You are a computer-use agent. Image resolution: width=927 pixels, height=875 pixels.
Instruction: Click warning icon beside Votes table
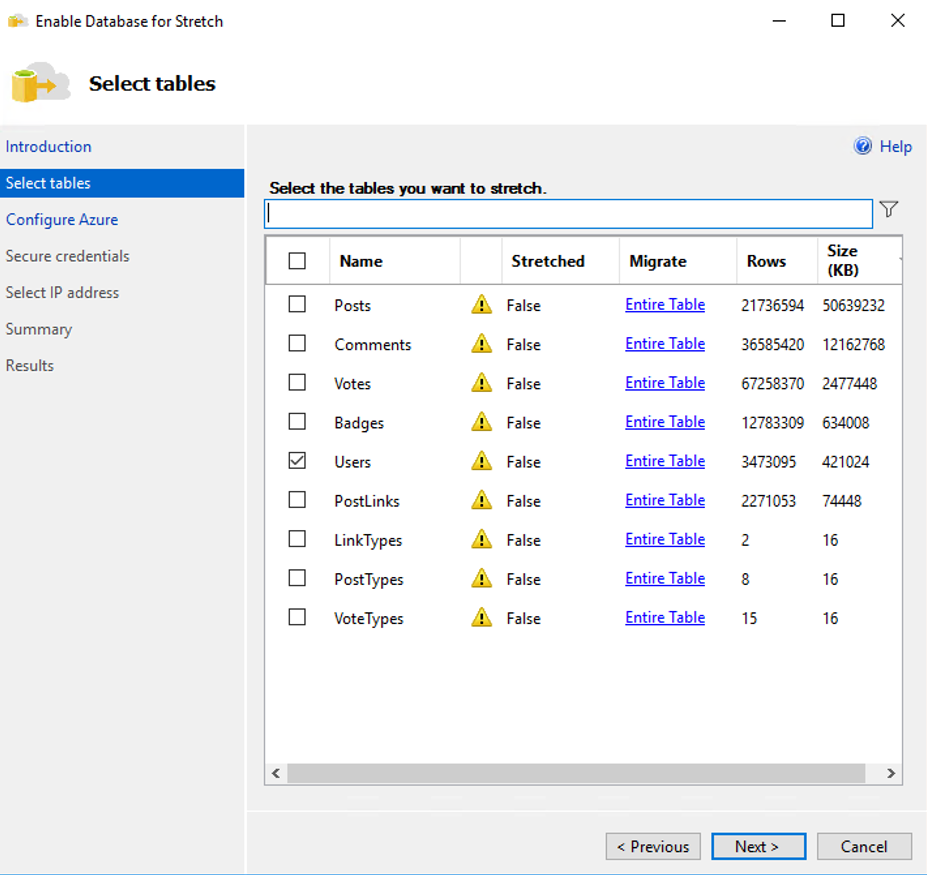481,383
